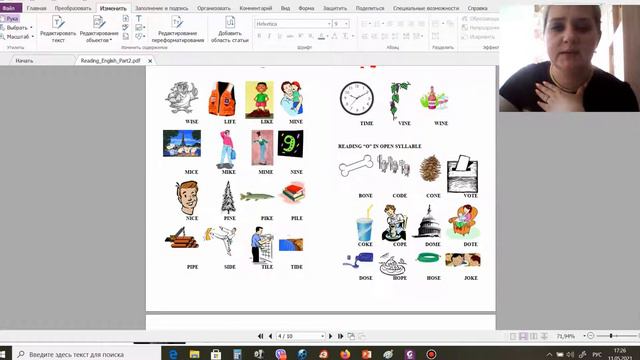Click the zoom out minus button

[x=591, y=336]
